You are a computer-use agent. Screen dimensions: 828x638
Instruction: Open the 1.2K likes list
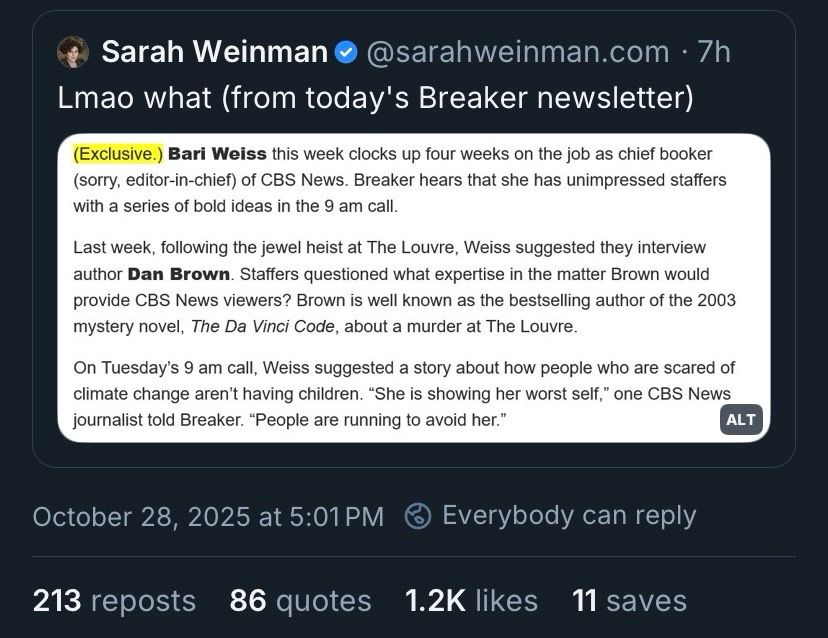click(470, 600)
